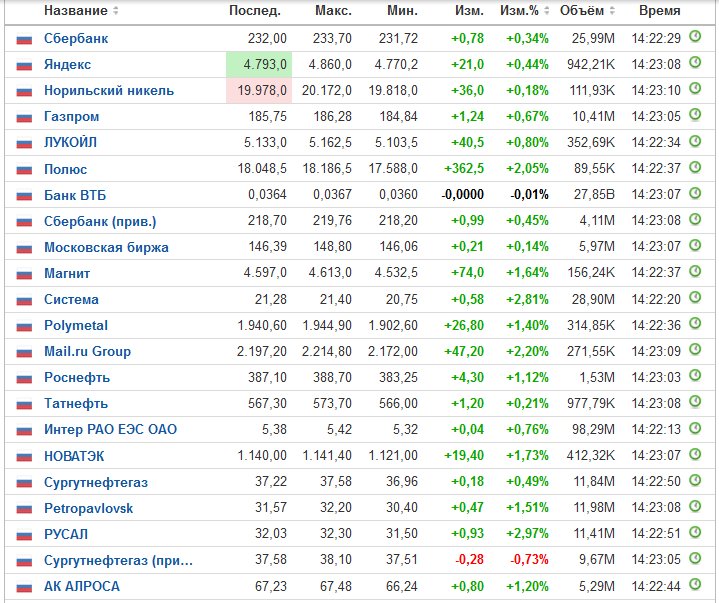Click Норильский никель last price 19.978,0 cell
Image resolution: width=719 pixels, height=603 pixels.
259,90
